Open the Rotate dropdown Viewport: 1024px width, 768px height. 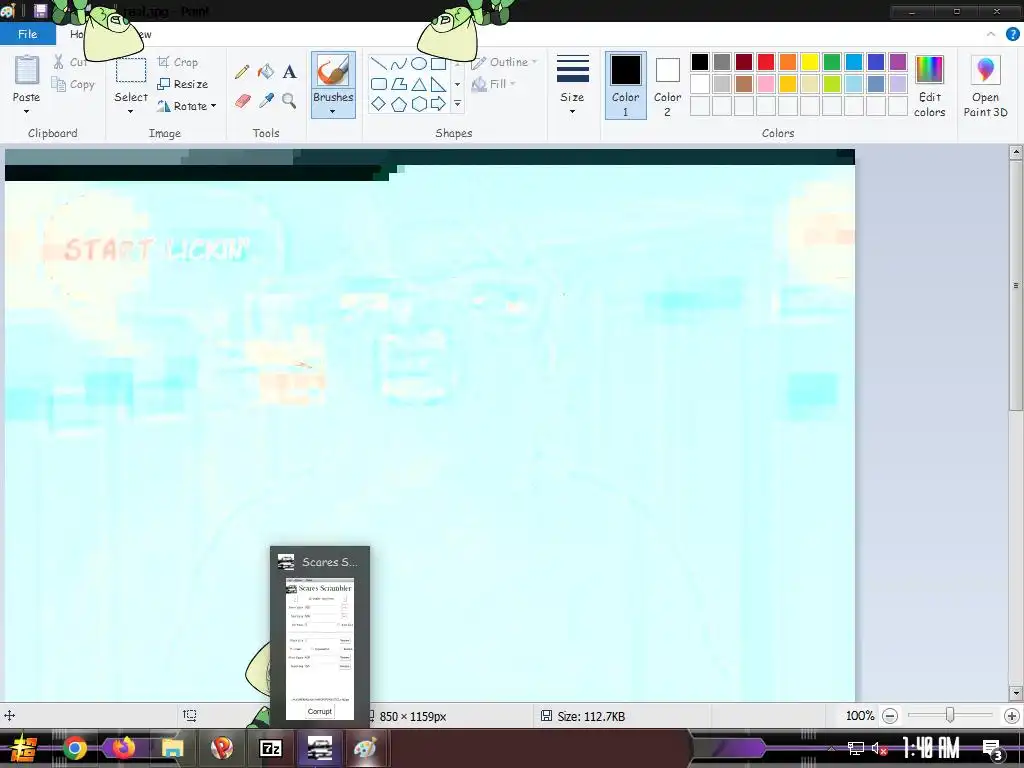coord(186,106)
